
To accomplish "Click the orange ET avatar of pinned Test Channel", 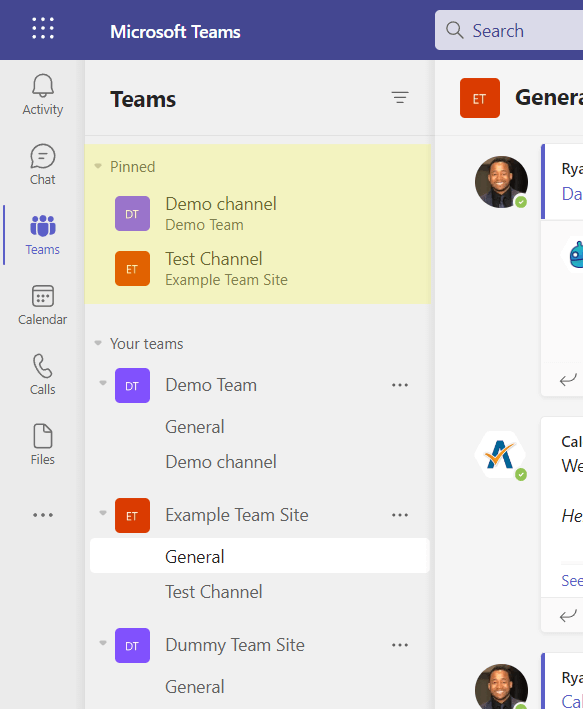I will pyautogui.click(x=132, y=269).
